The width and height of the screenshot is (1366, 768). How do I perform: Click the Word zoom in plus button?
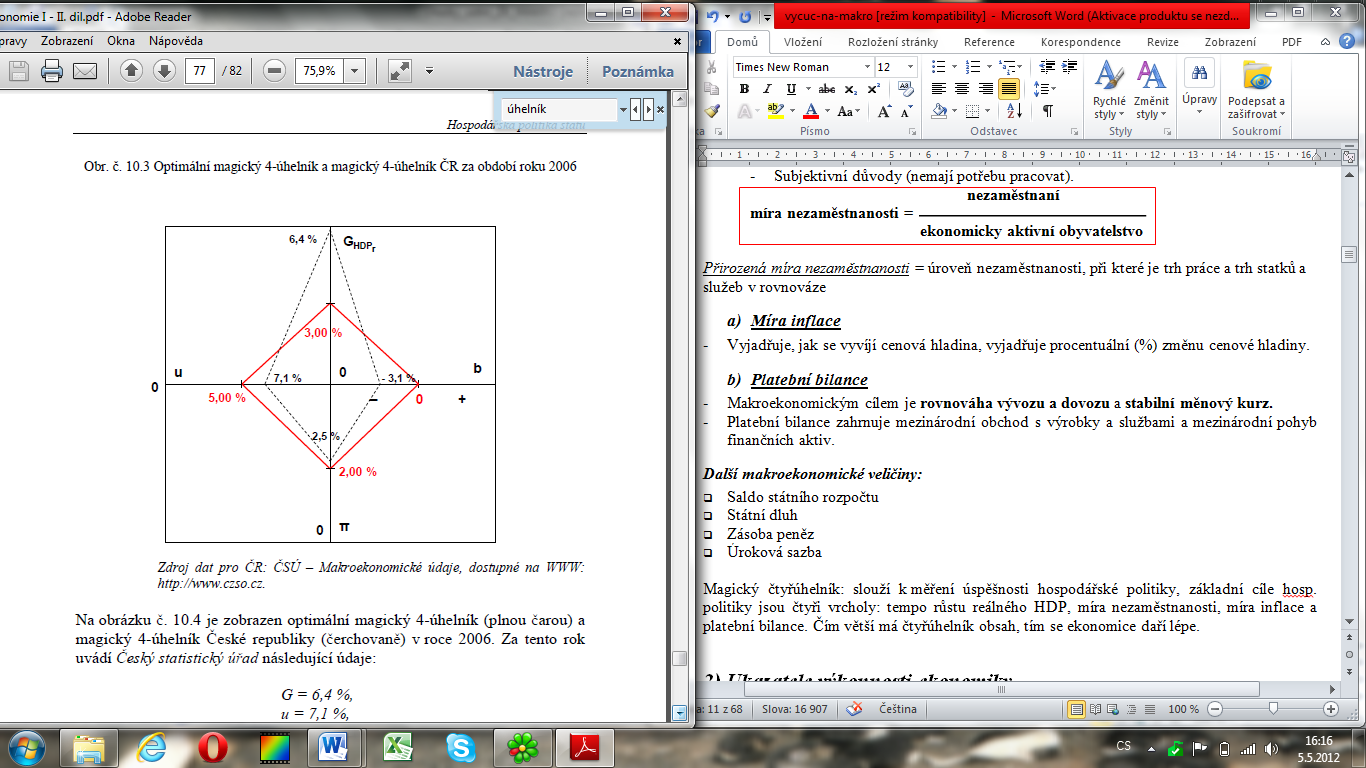pos(1331,709)
